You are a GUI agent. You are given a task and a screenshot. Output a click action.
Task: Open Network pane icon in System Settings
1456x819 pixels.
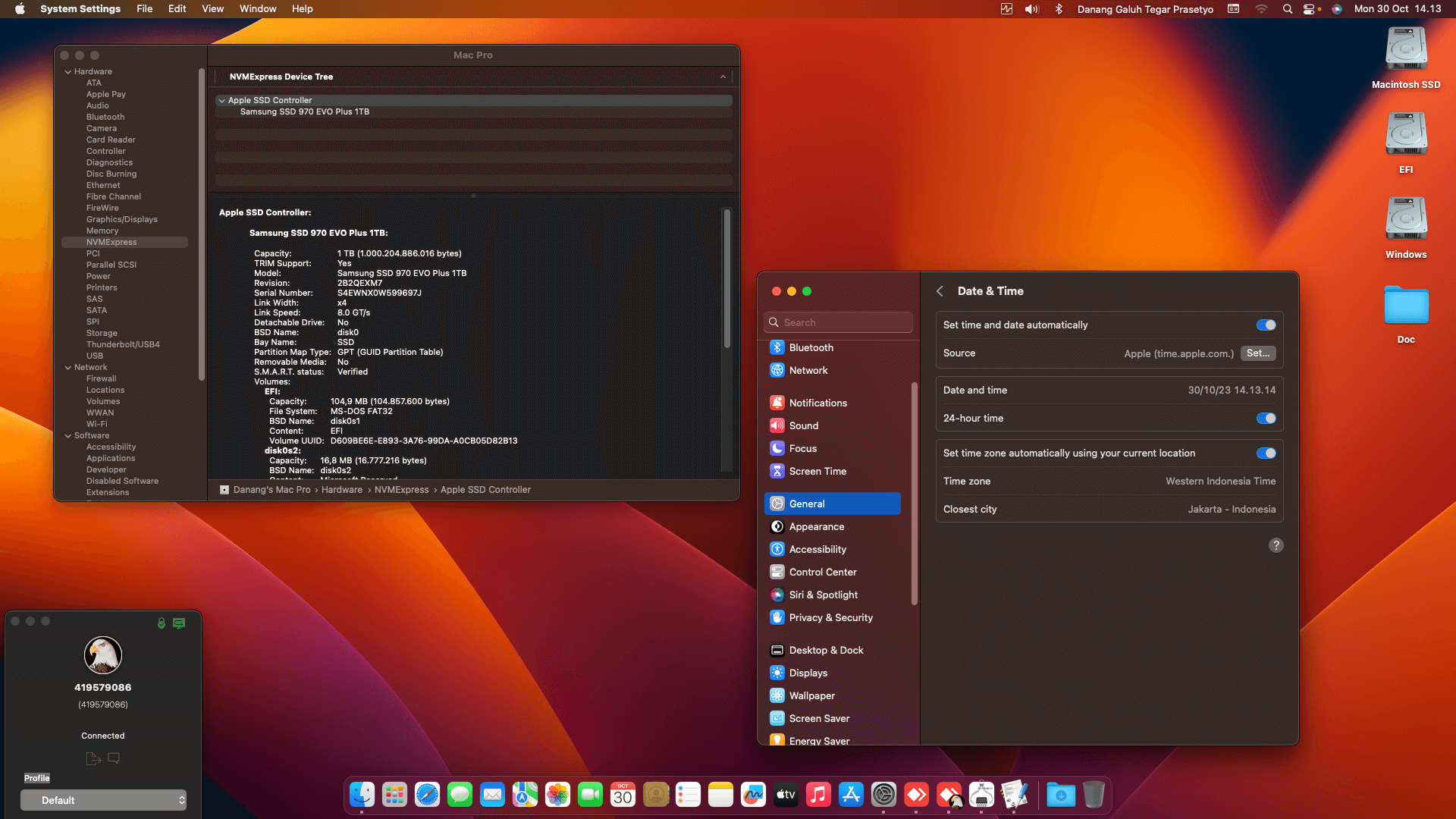click(x=777, y=370)
